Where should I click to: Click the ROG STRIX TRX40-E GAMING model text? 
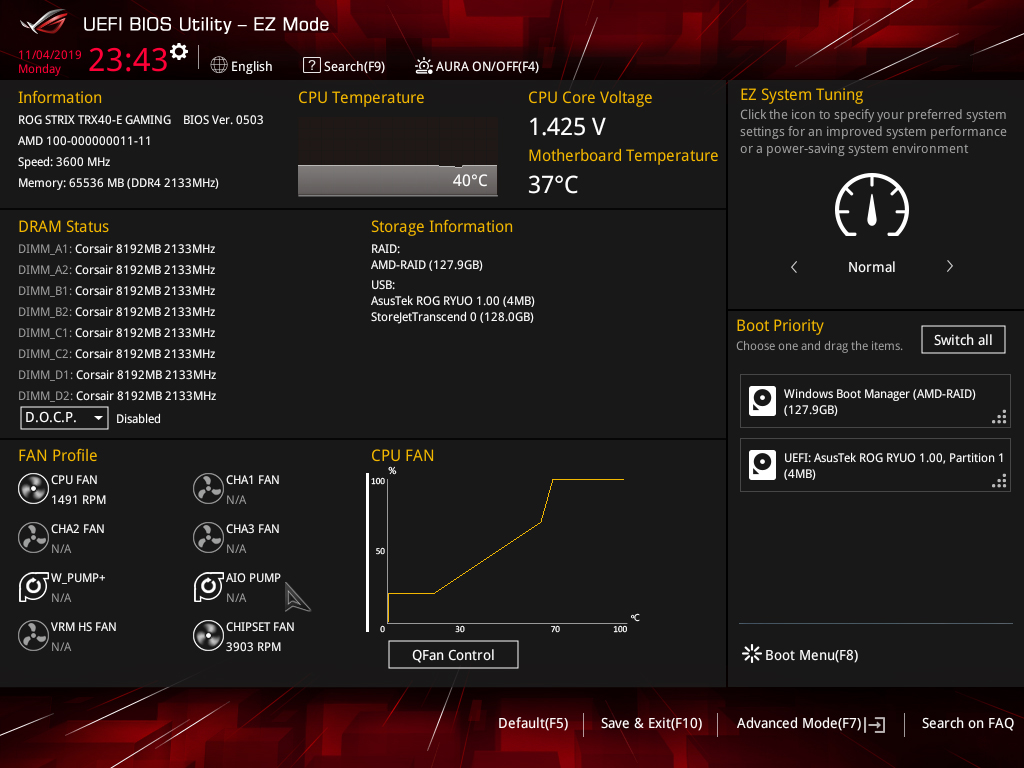pyautogui.click(x=95, y=120)
